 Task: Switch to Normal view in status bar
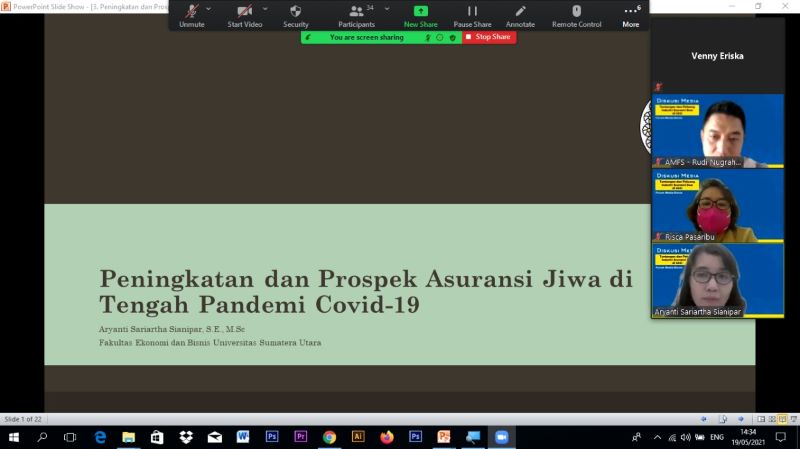[761, 419]
